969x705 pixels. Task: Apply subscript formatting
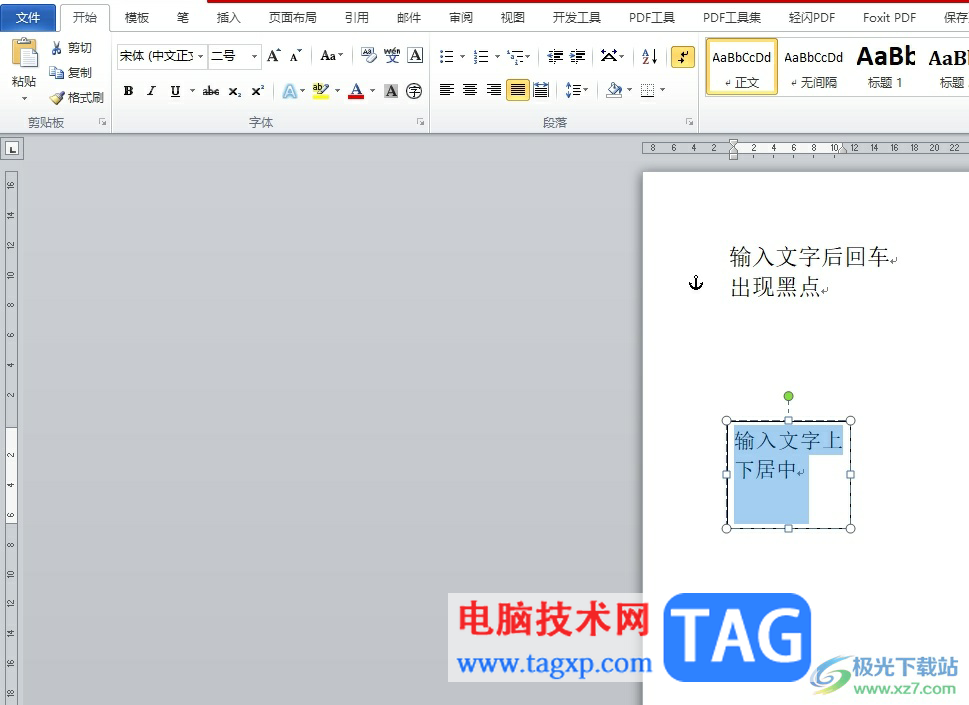(x=235, y=91)
